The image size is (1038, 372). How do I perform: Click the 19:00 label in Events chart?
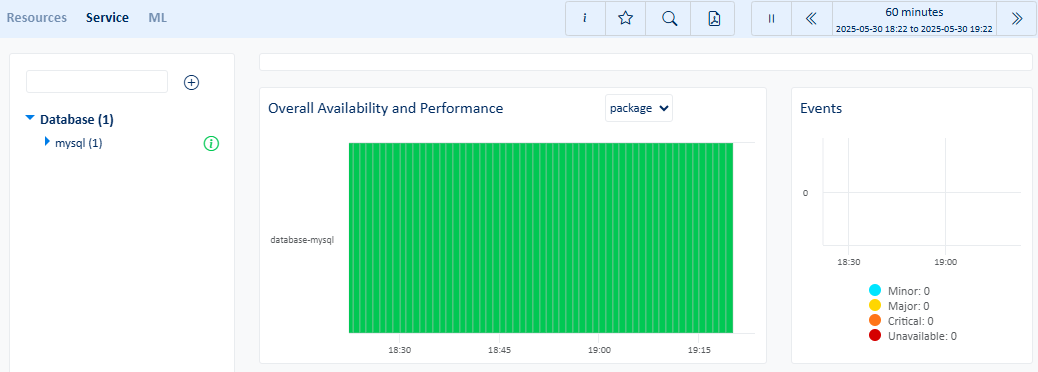[945, 262]
